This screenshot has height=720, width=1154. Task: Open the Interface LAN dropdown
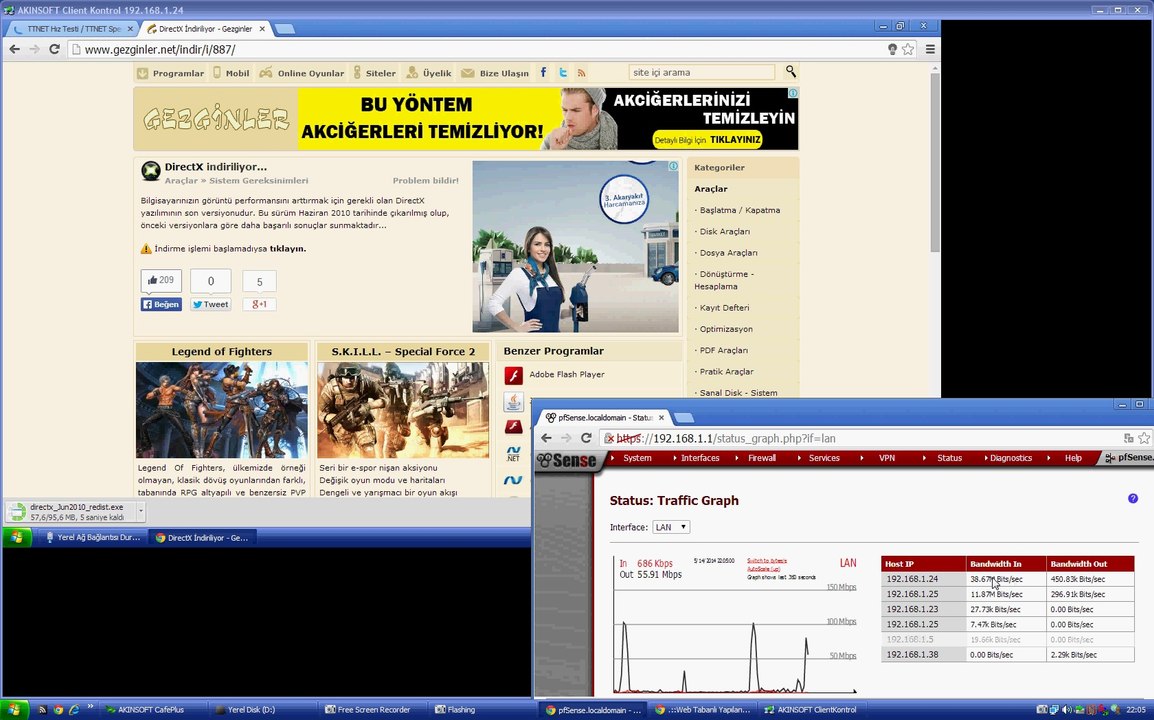tap(671, 527)
